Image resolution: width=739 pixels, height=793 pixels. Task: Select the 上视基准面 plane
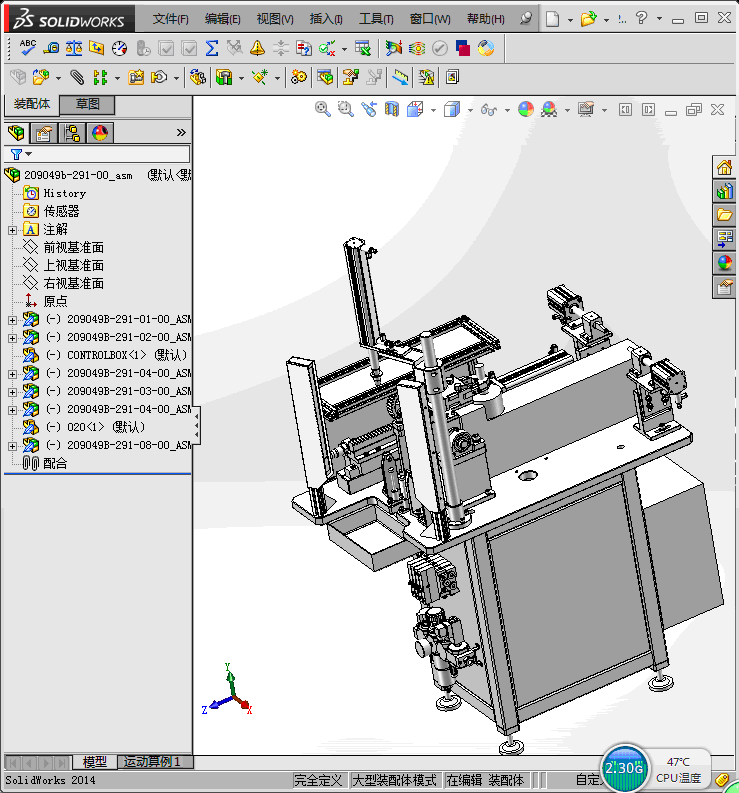coord(73,266)
